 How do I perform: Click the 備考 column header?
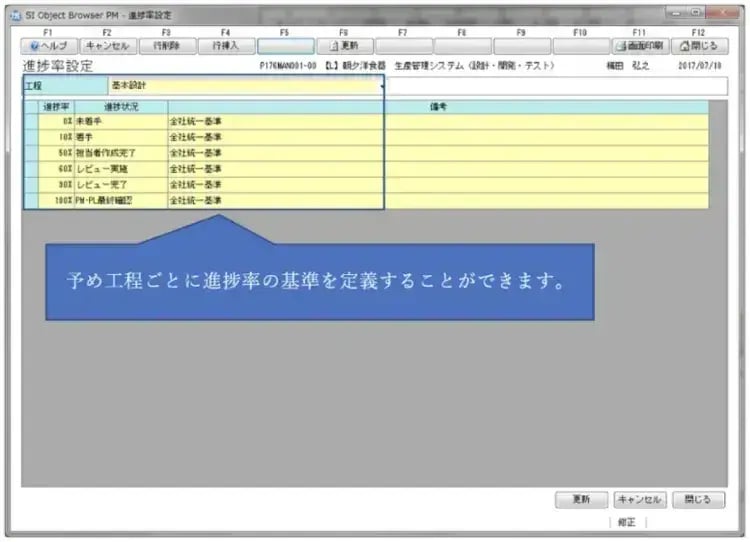tap(438, 106)
